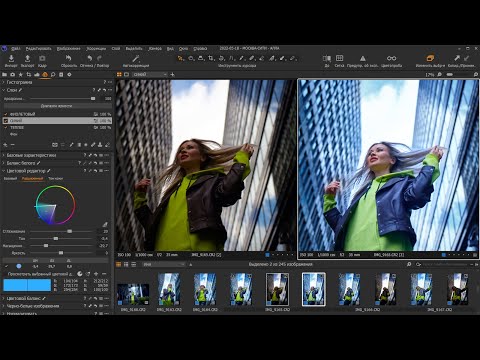Select list browser view icon
This screenshot has height=360, width=480.
(134, 264)
